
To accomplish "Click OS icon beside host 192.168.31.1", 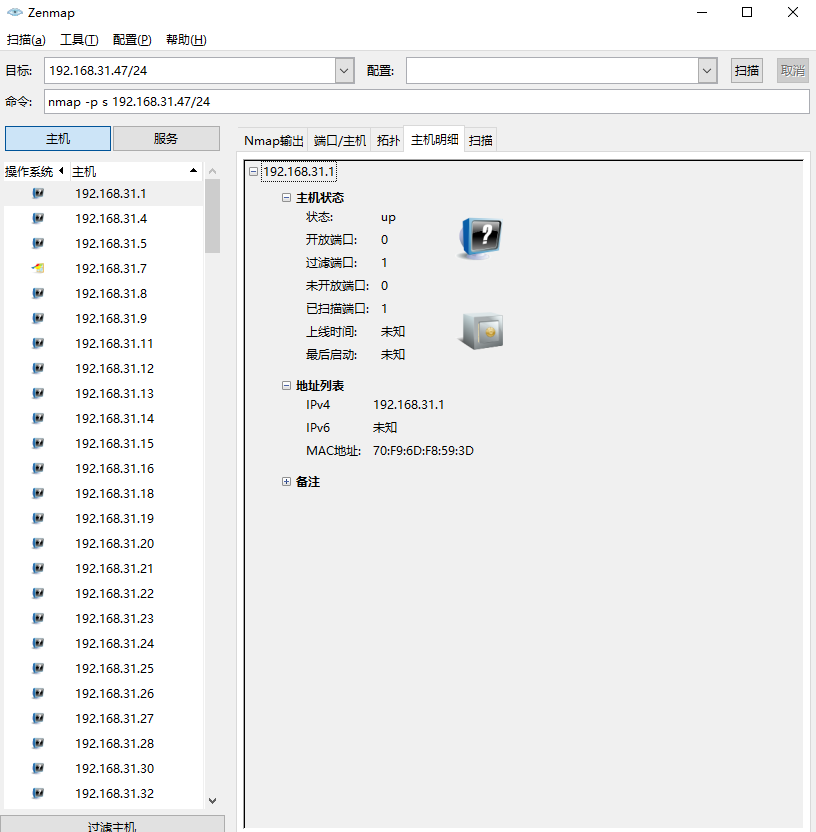I will pos(38,193).
